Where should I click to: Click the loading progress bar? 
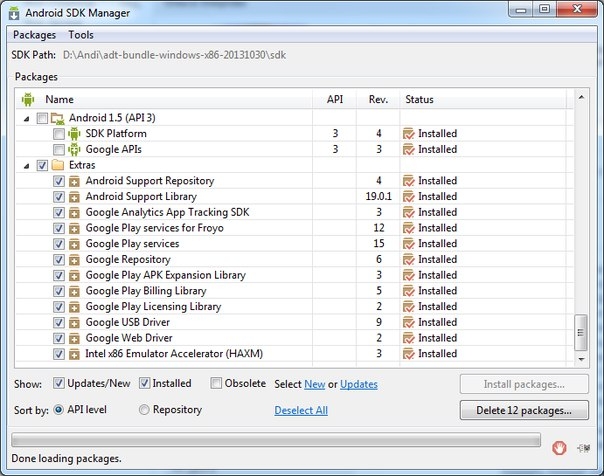click(276, 439)
